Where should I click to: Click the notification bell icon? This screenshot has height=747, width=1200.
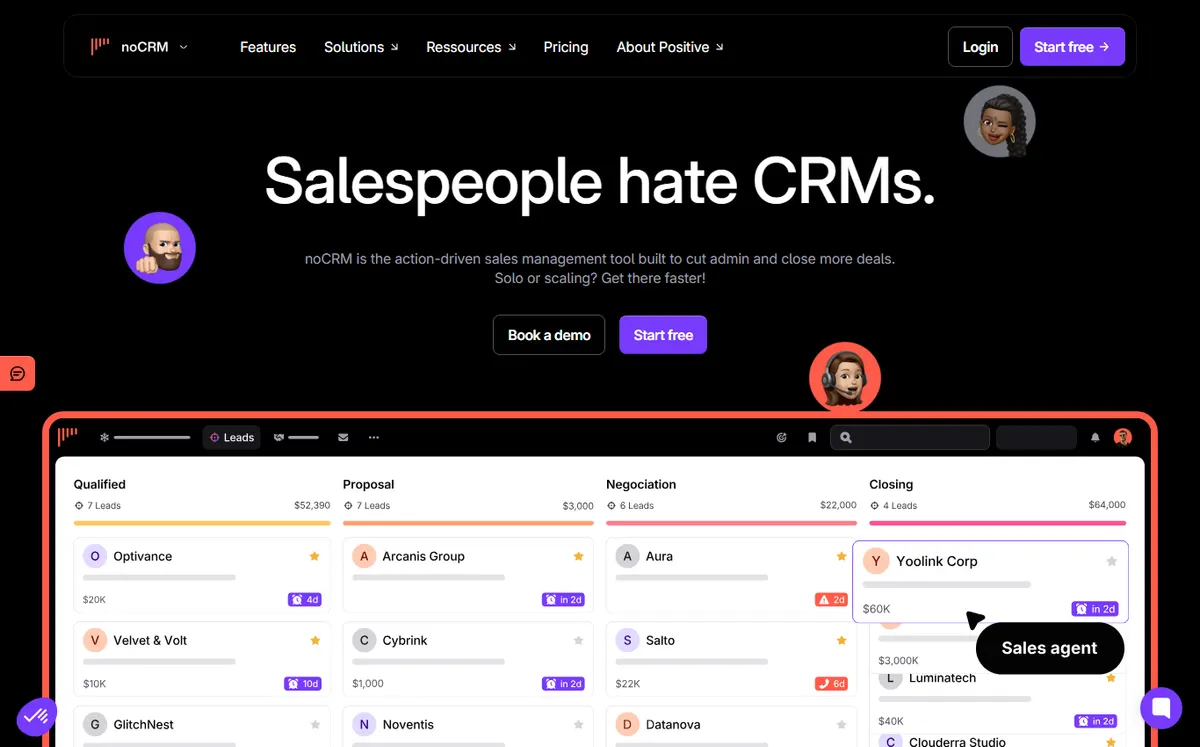(1095, 437)
